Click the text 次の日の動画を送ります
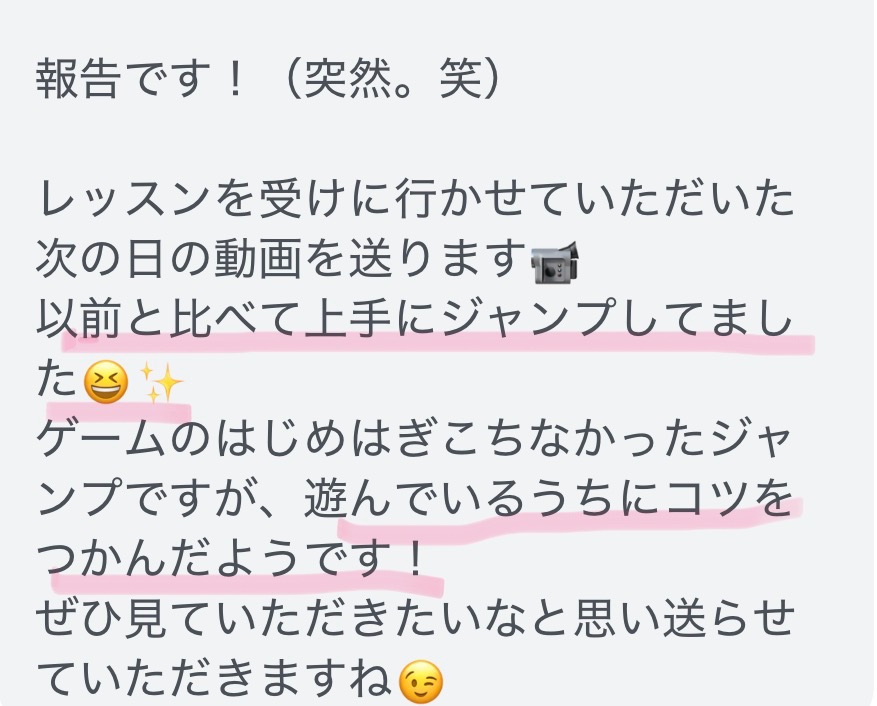Image resolution: width=877 pixels, height=706 pixels. tap(281, 261)
